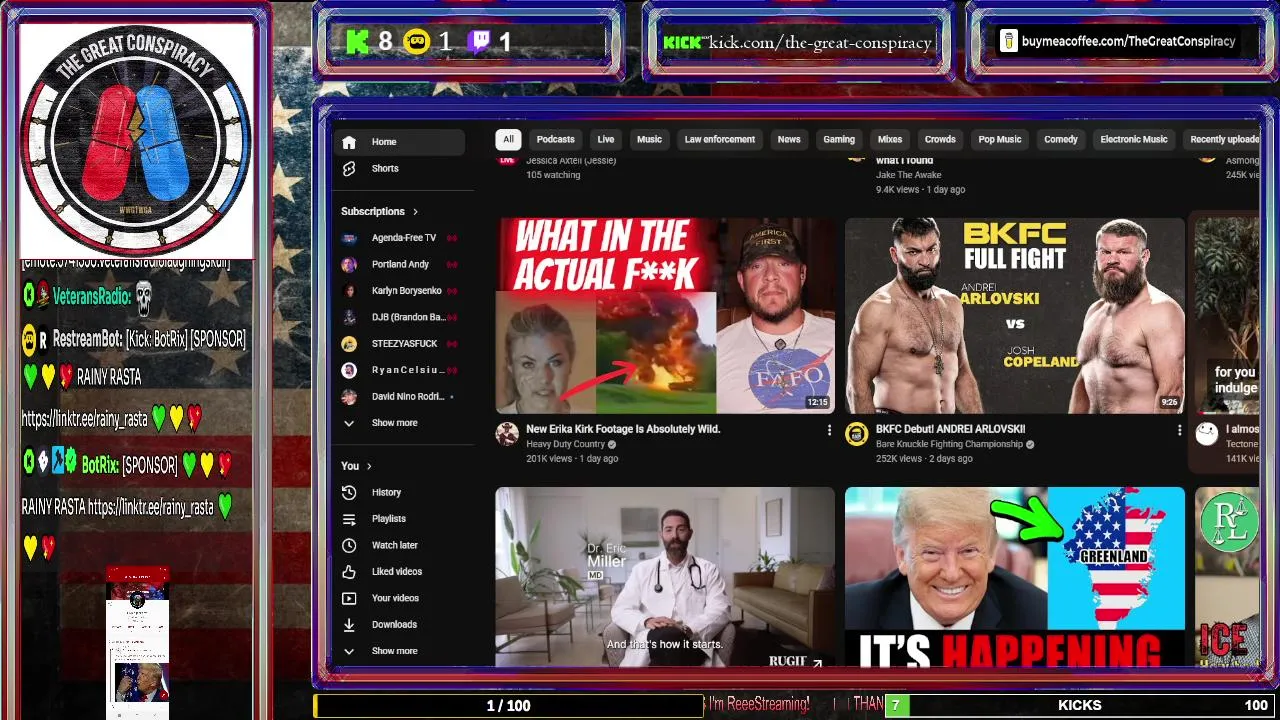
Task: Select the All filter chip
Action: coord(508,140)
